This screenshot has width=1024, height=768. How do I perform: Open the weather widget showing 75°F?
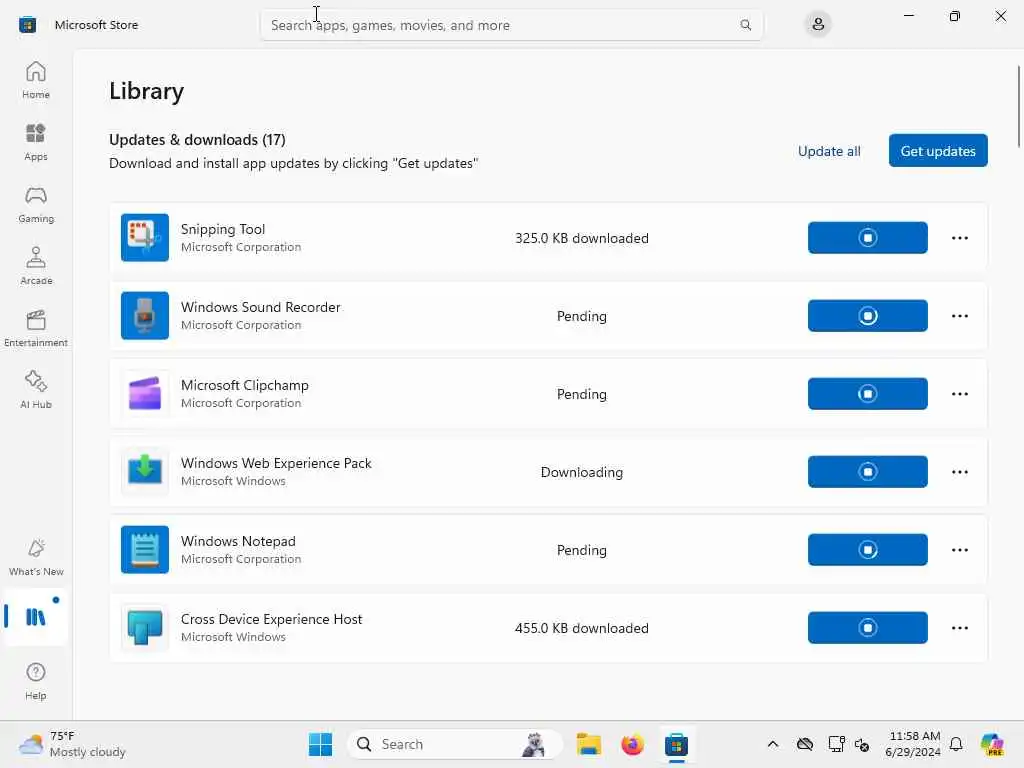click(72, 744)
